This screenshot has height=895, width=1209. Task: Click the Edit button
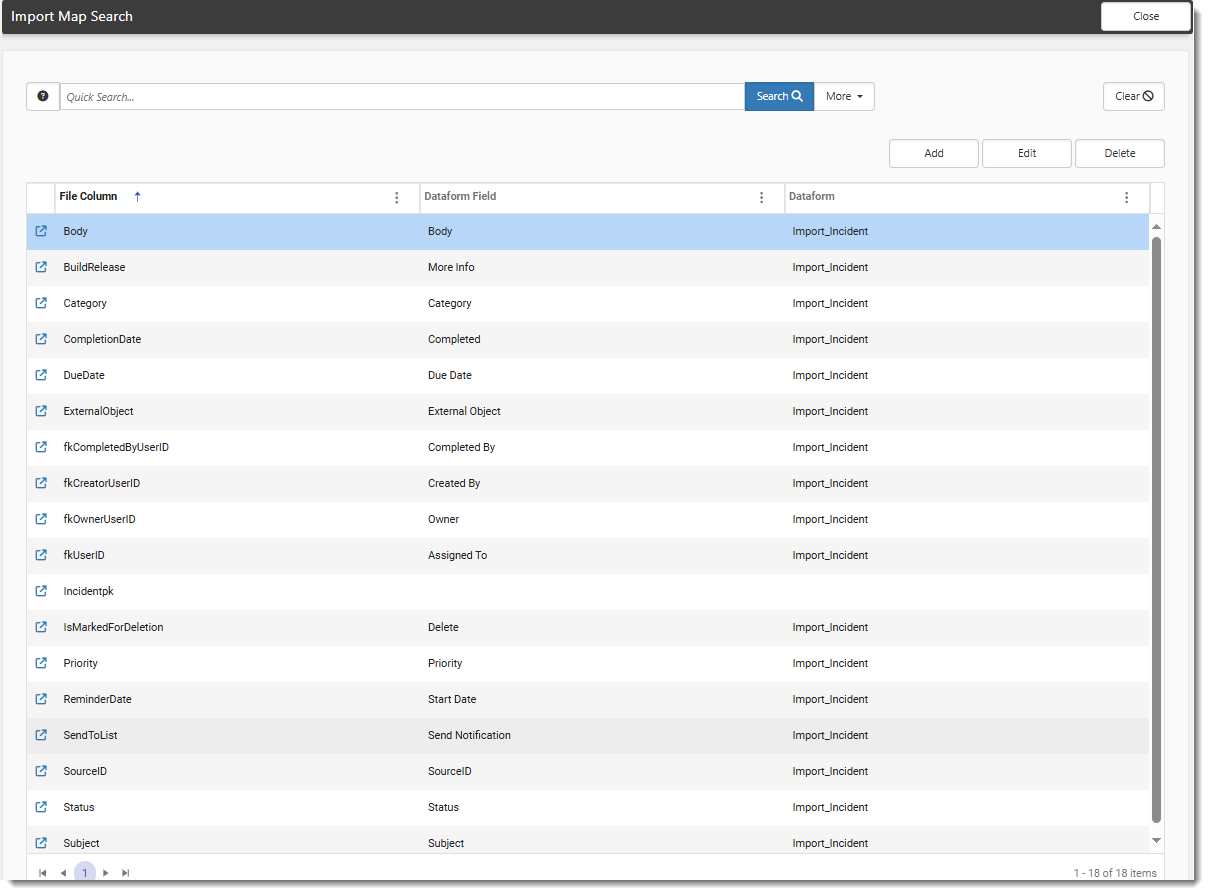pyautogui.click(x=1027, y=153)
